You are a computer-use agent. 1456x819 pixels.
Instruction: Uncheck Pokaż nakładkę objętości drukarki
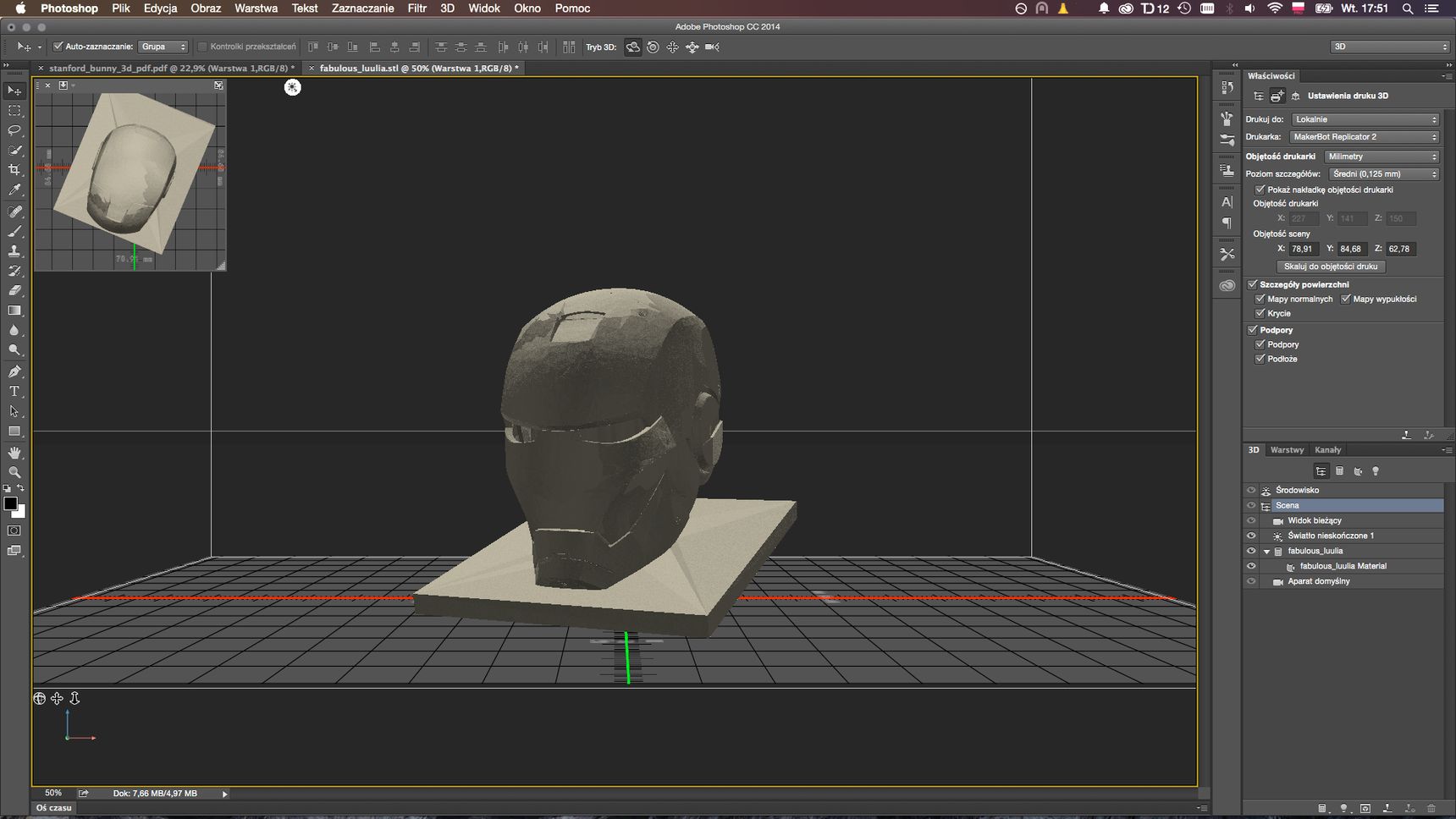[1260, 190]
